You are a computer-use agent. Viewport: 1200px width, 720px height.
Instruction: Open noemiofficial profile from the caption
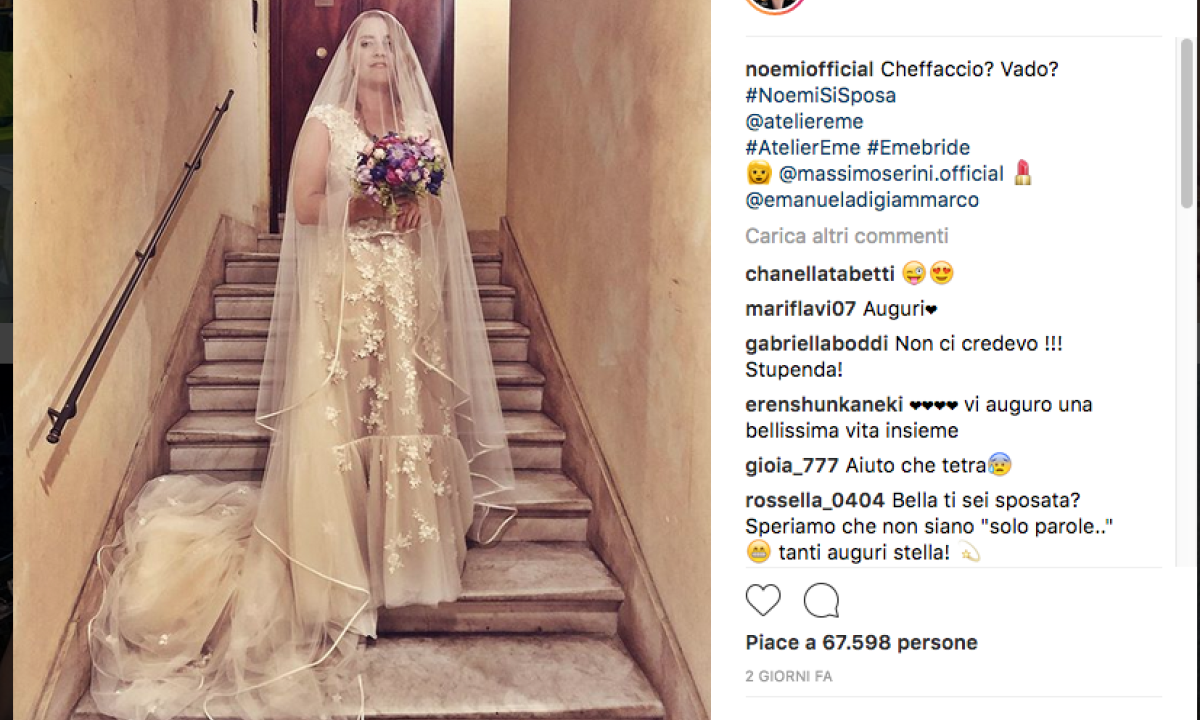(810, 70)
